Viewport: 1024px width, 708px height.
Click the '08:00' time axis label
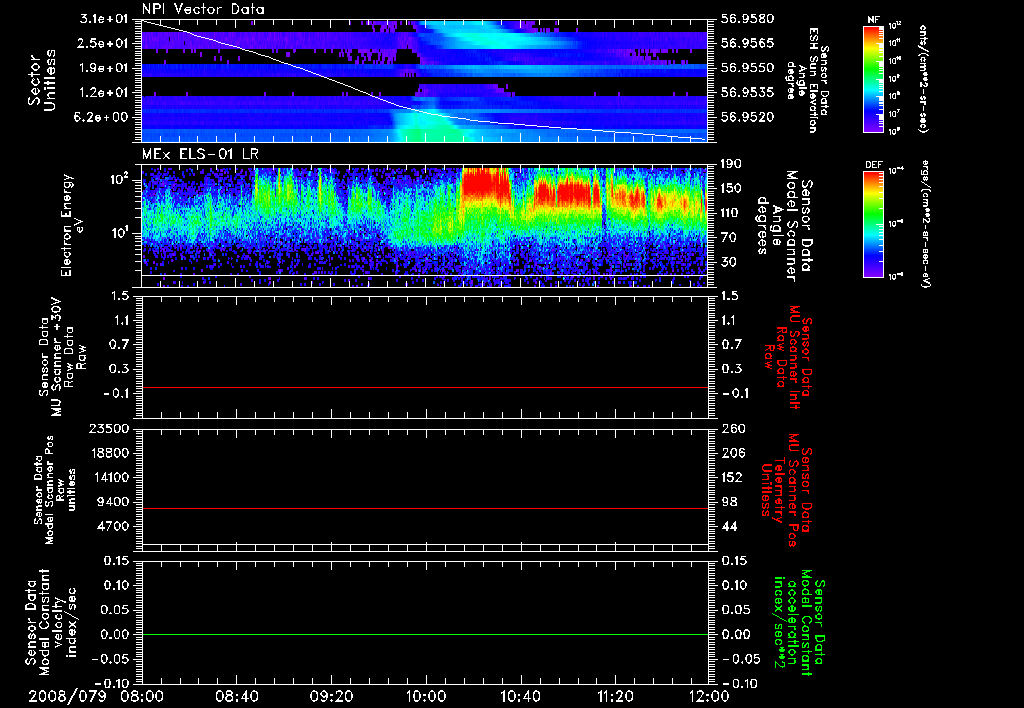[142, 696]
